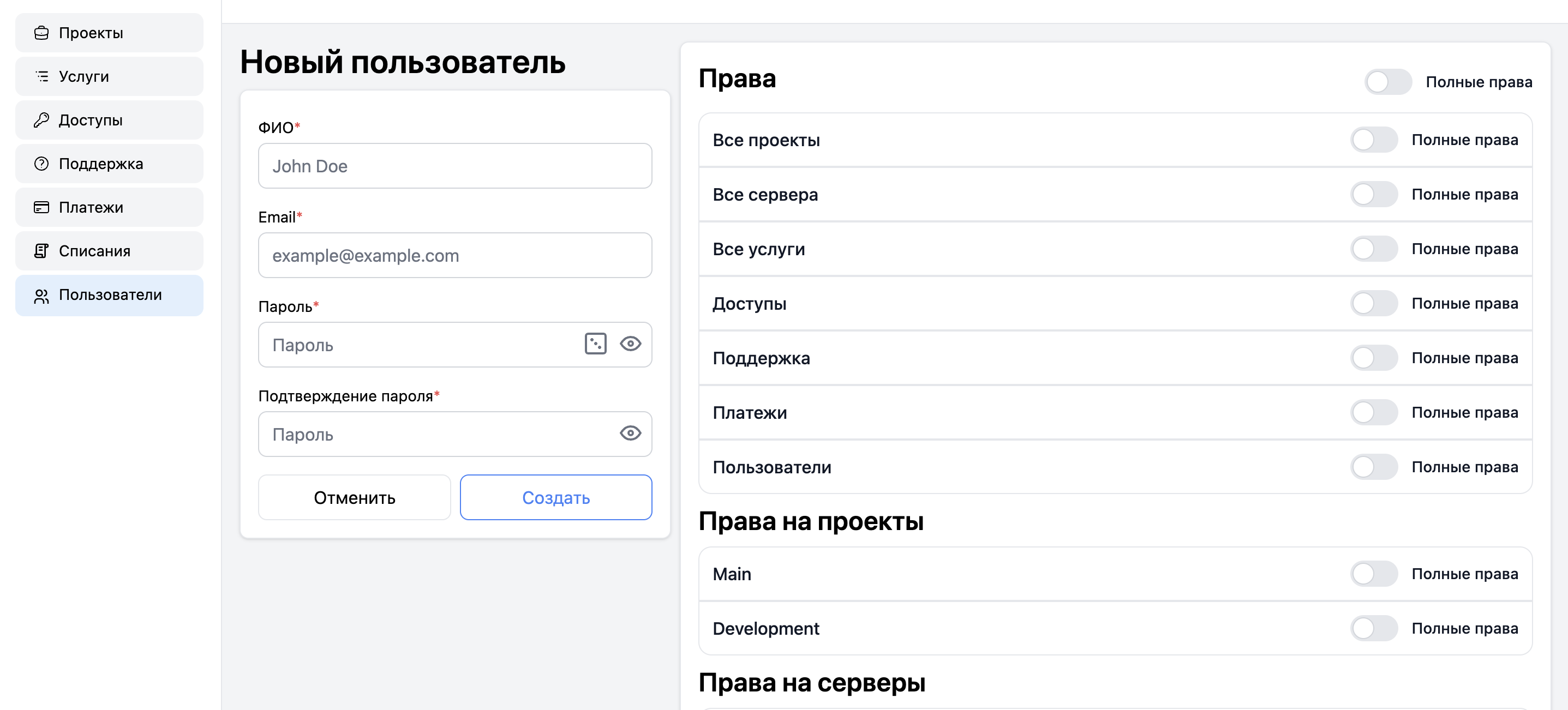Click the Права на серверы heading
Screen dimensions: 1568x710
811,683
